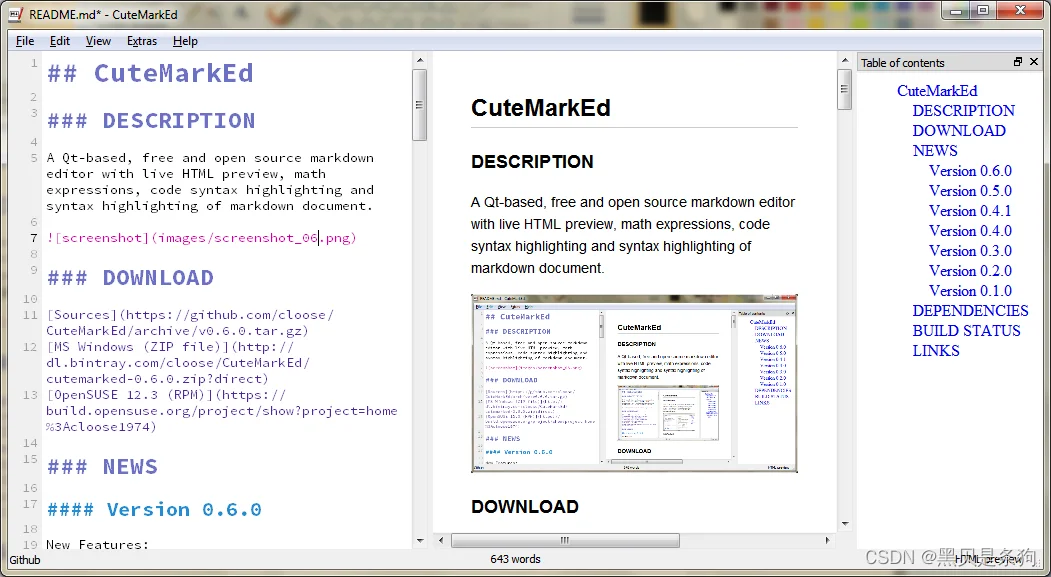This screenshot has width=1051, height=577.
Task: Click the preview scrollbar down arrow
Action: tap(845, 524)
